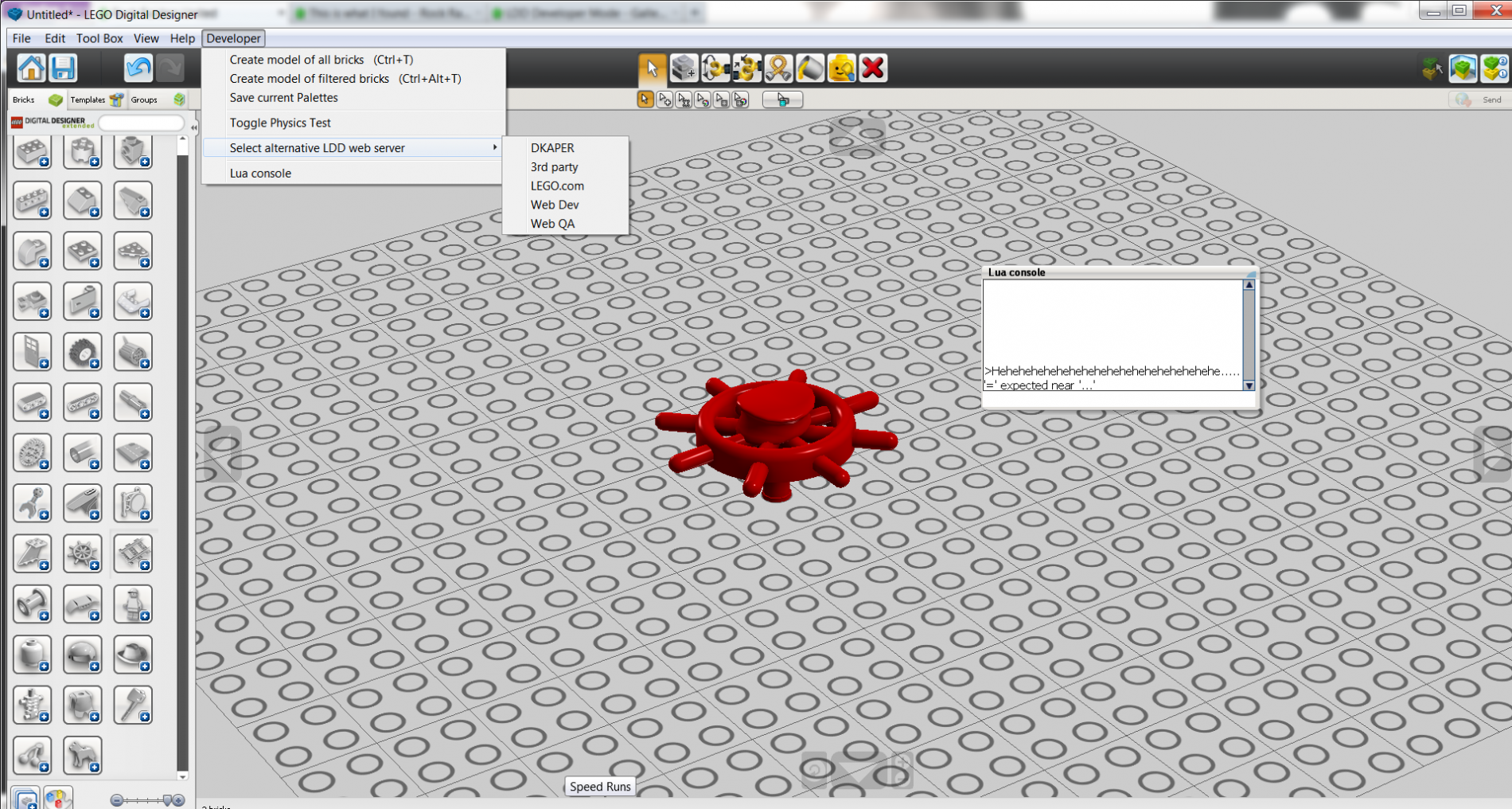The height and width of the screenshot is (809, 1512).
Task: Select the LEGO.com web server option
Action: click(x=557, y=186)
